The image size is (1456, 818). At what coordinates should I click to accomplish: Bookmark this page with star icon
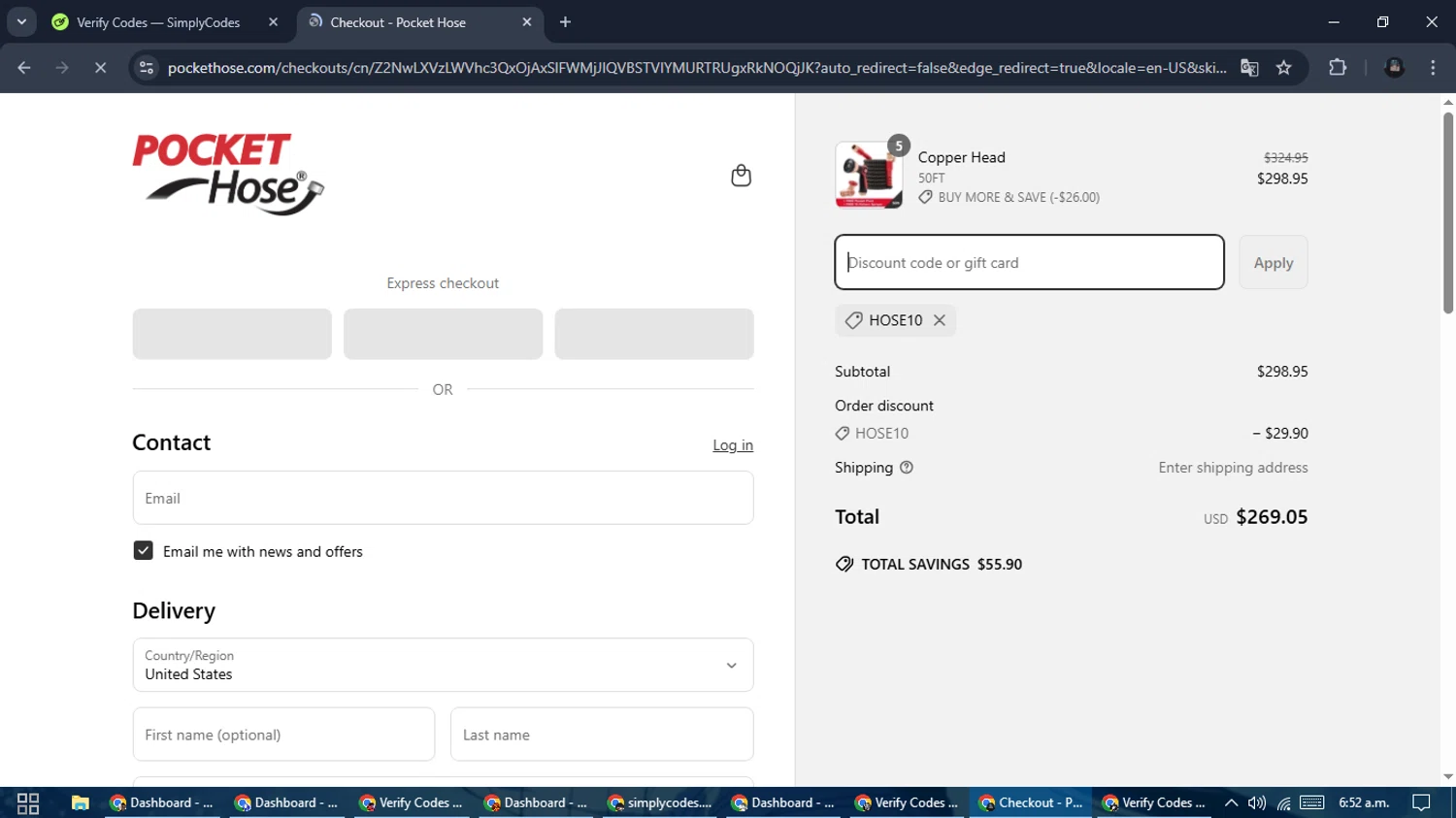[x=1284, y=68]
